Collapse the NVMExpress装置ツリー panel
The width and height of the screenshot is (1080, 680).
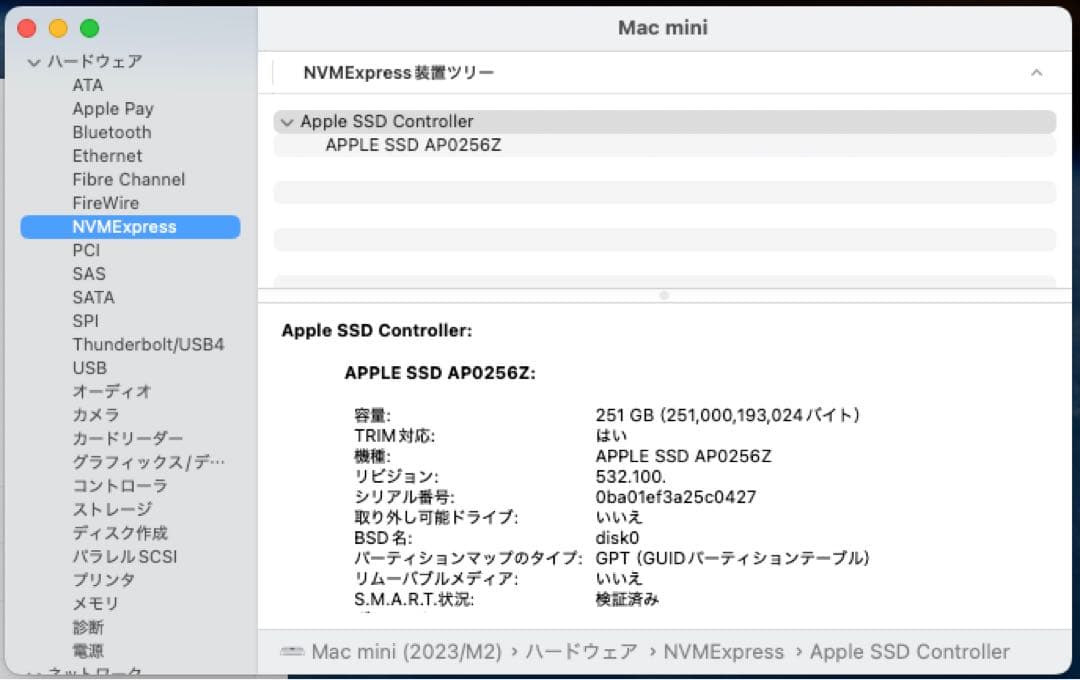[x=1036, y=72]
